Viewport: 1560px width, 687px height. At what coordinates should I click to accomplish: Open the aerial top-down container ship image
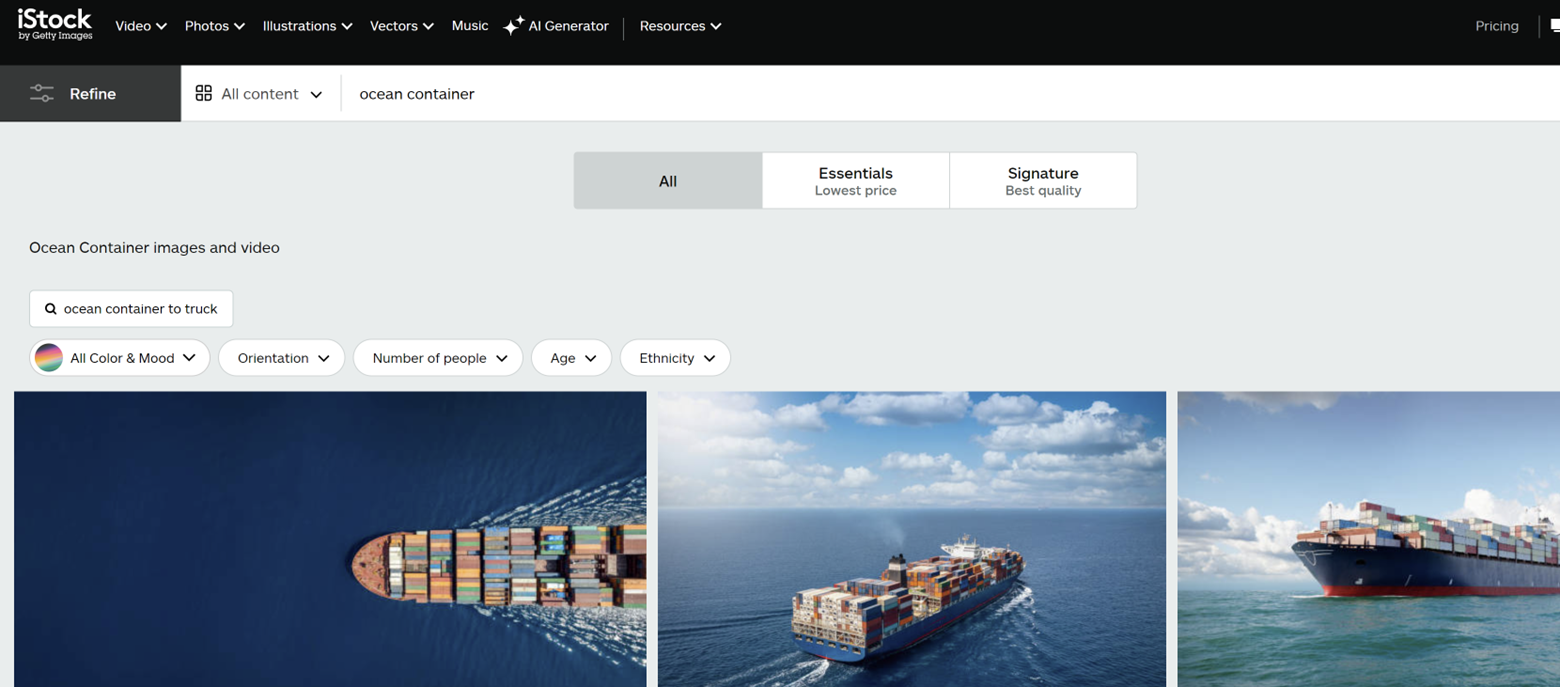(330, 539)
